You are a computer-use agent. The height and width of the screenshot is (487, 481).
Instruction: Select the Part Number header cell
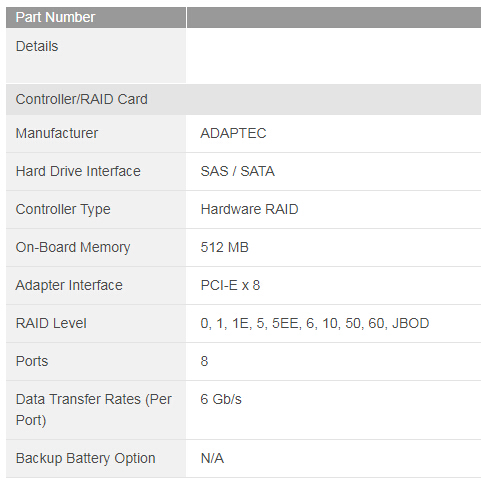tap(96, 17)
